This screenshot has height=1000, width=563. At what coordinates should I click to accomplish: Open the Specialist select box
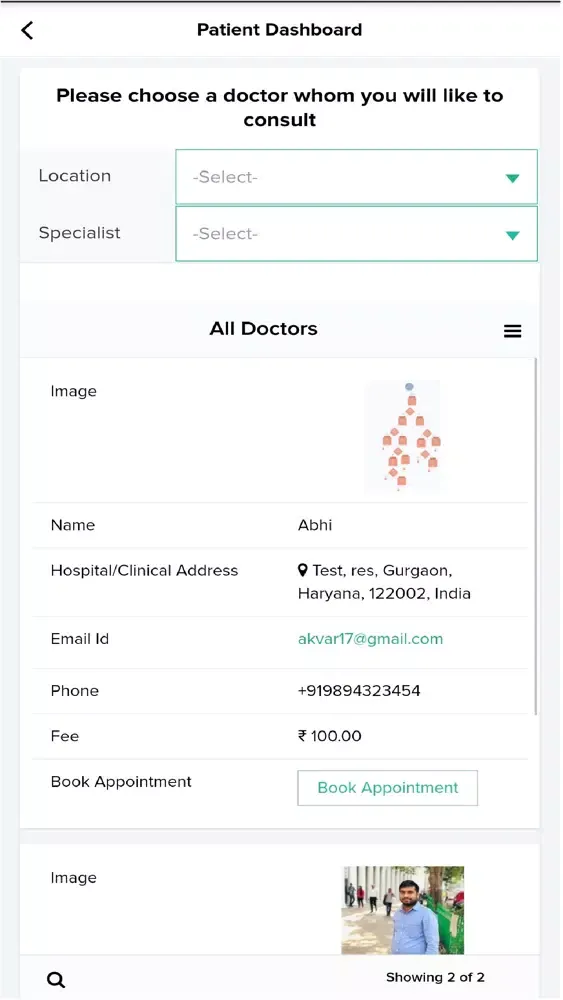point(356,233)
